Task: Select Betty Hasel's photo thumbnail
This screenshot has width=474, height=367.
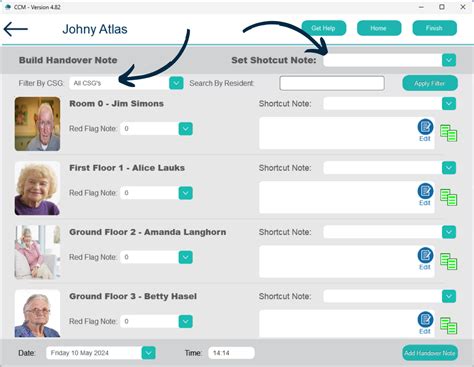Action: [x=38, y=314]
